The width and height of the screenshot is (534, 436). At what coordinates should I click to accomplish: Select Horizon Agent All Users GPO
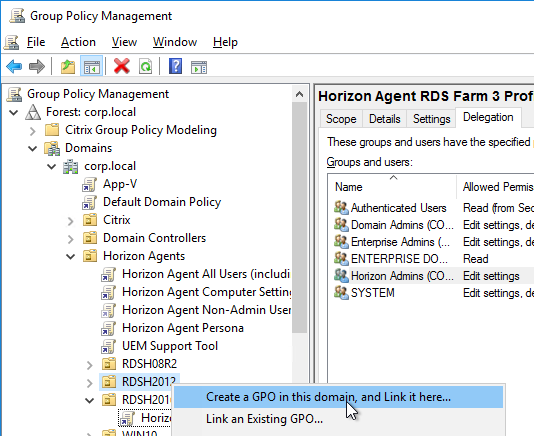pyautogui.click(x=206, y=274)
